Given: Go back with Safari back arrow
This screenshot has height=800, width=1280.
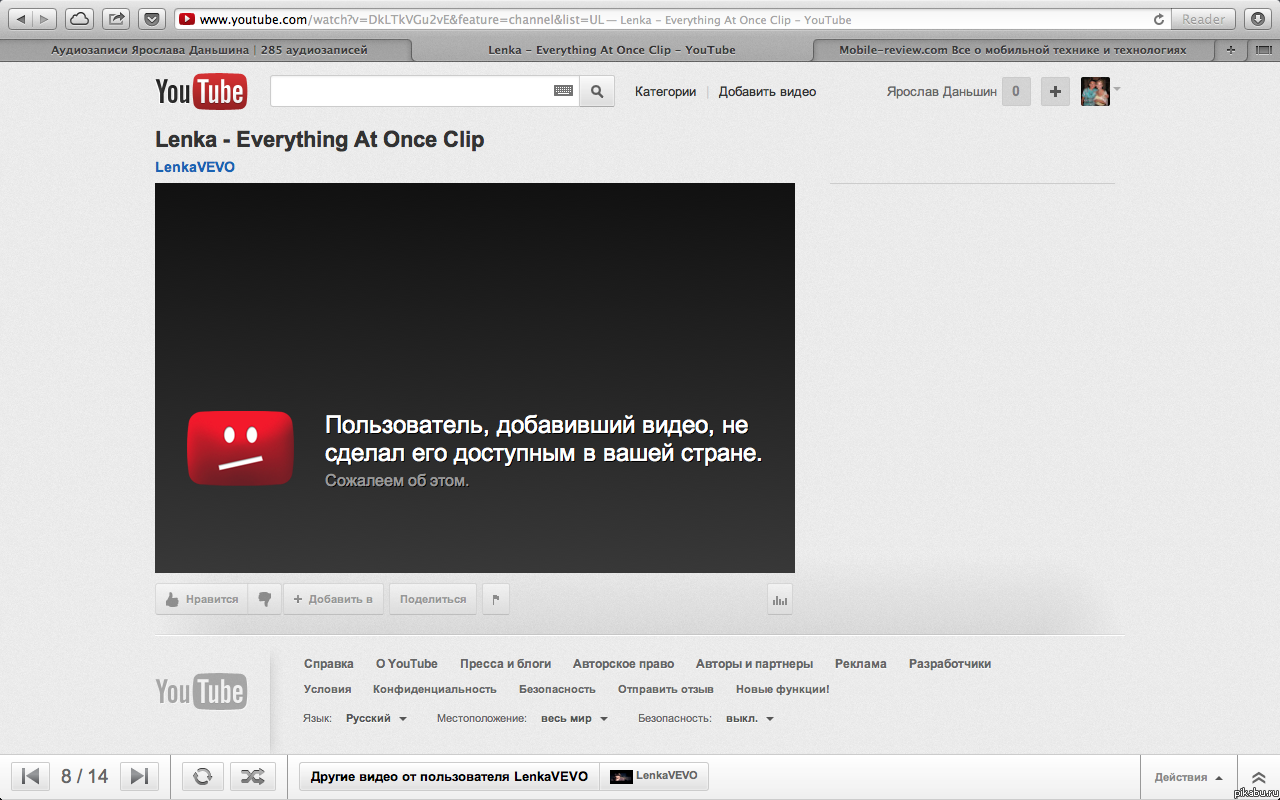Looking at the screenshot, I should point(21,19).
